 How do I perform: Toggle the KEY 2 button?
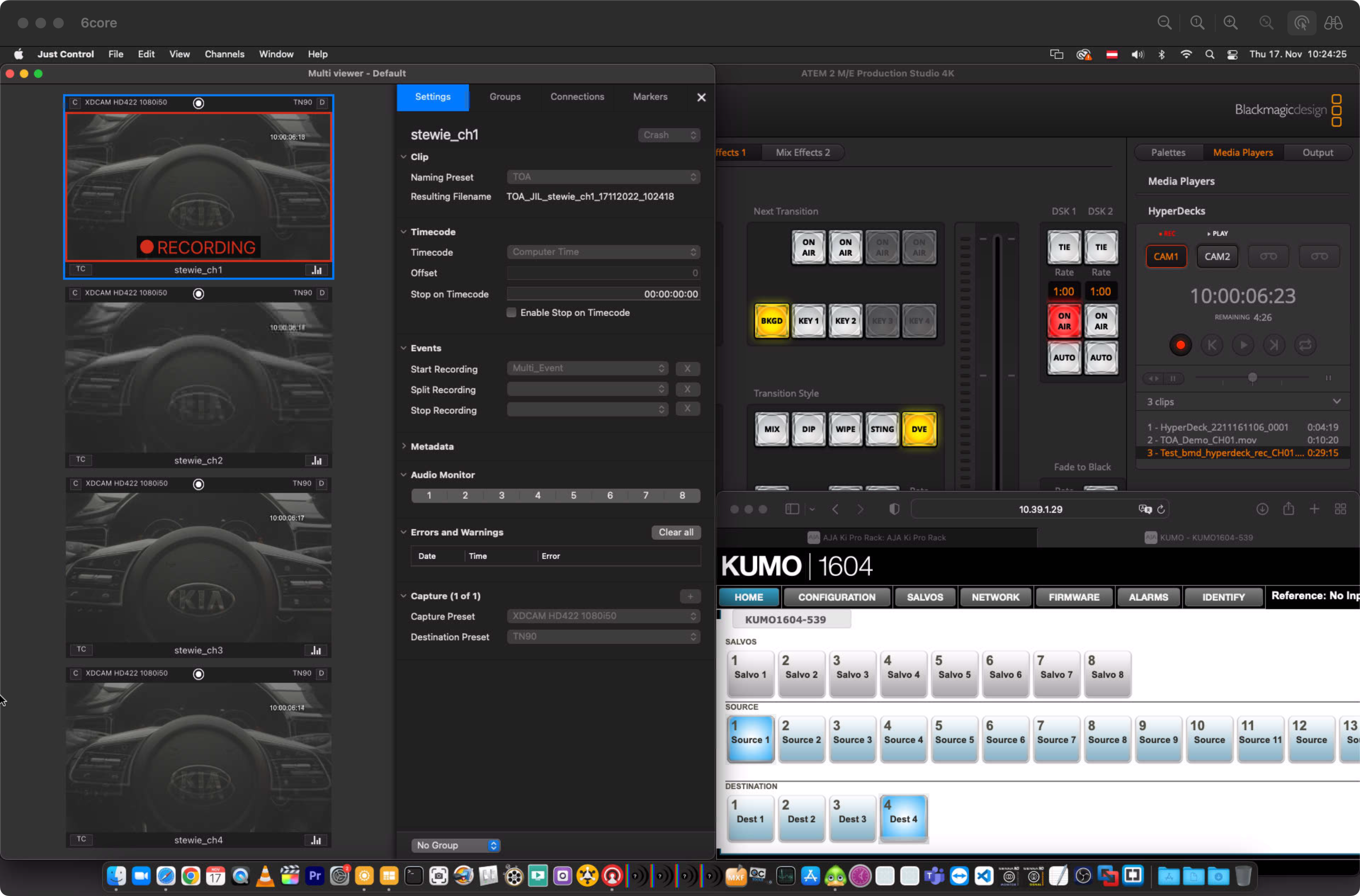(x=845, y=321)
